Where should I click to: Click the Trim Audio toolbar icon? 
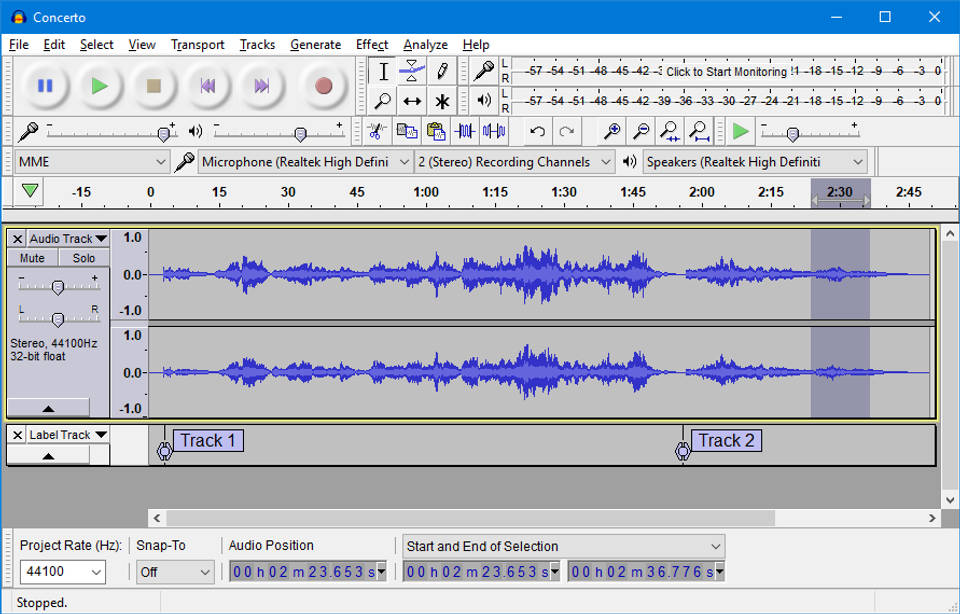point(465,131)
